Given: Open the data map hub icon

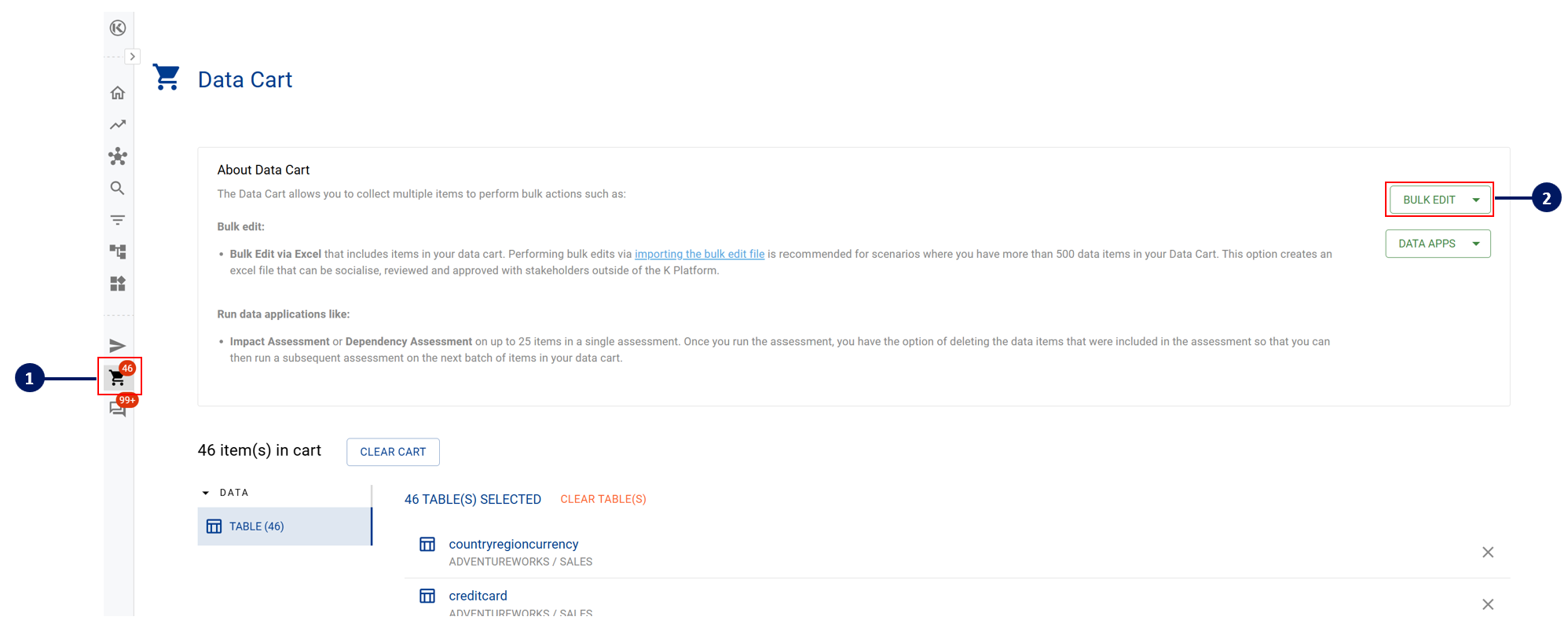Looking at the screenshot, I should tap(118, 156).
